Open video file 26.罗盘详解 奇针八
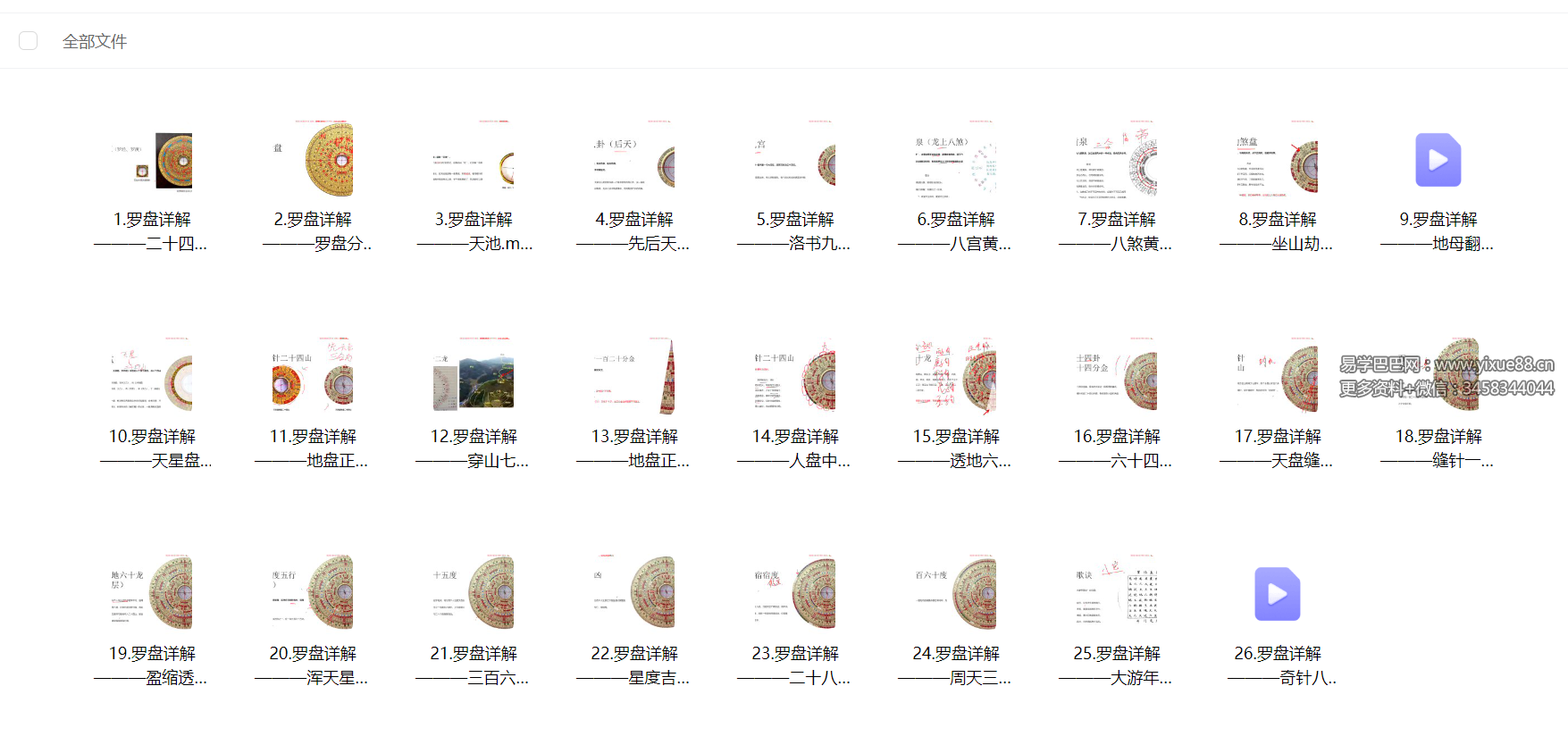The height and width of the screenshot is (753, 1568). (1277, 594)
